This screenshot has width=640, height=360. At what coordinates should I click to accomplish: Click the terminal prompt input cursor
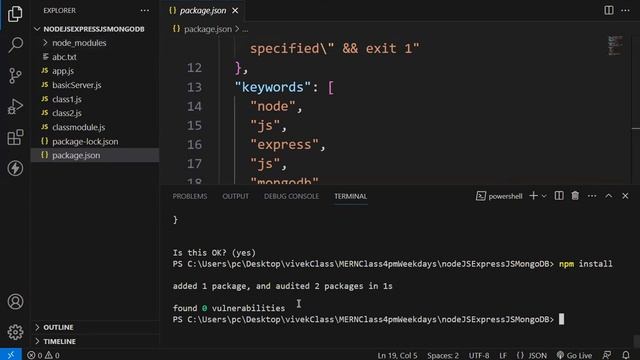click(x=562, y=319)
